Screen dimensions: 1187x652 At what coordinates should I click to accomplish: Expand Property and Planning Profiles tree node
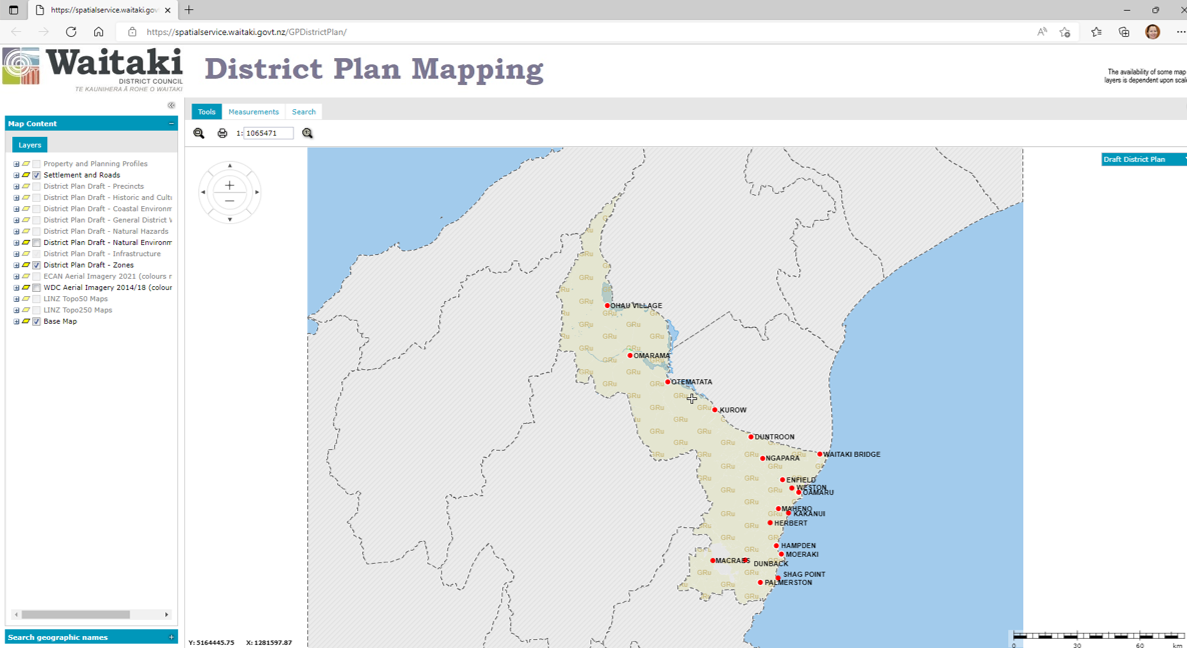click(x=16, y=164)
